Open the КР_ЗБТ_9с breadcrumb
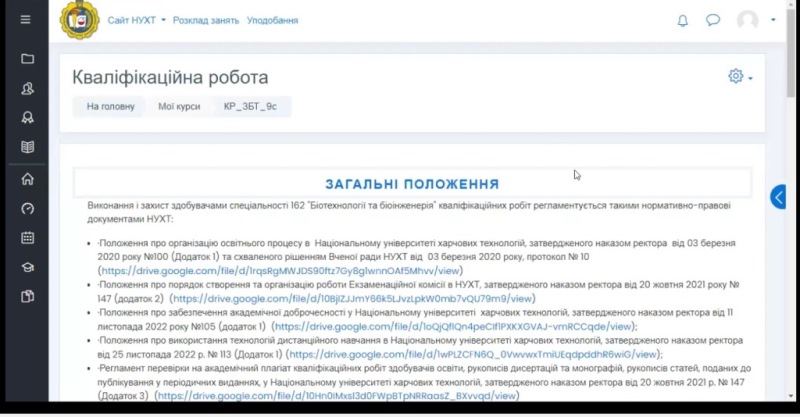The width and height of the screenshot is (800, 417). pos(250,107)
